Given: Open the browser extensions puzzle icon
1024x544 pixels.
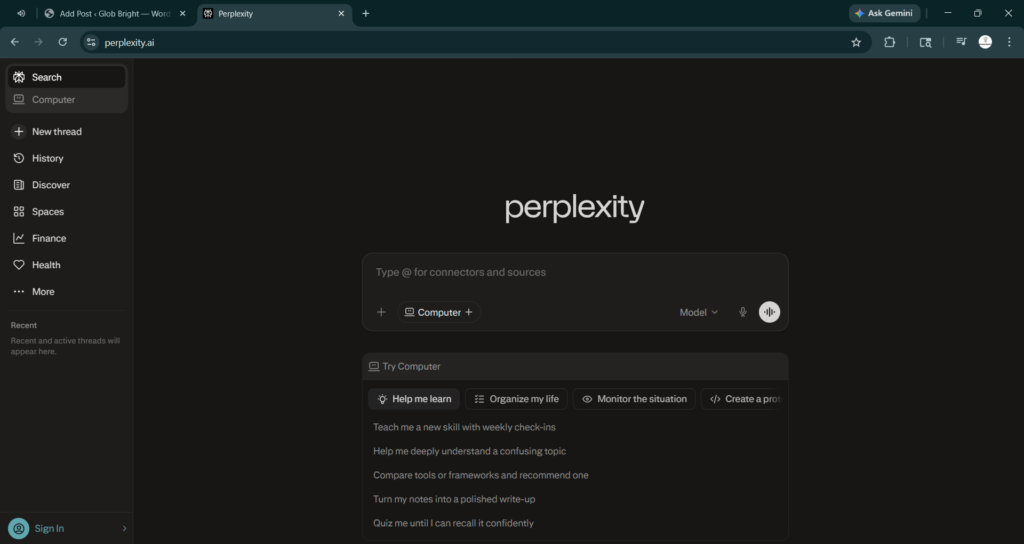Looking at the screenshot, I should click(x=889, y=42).
